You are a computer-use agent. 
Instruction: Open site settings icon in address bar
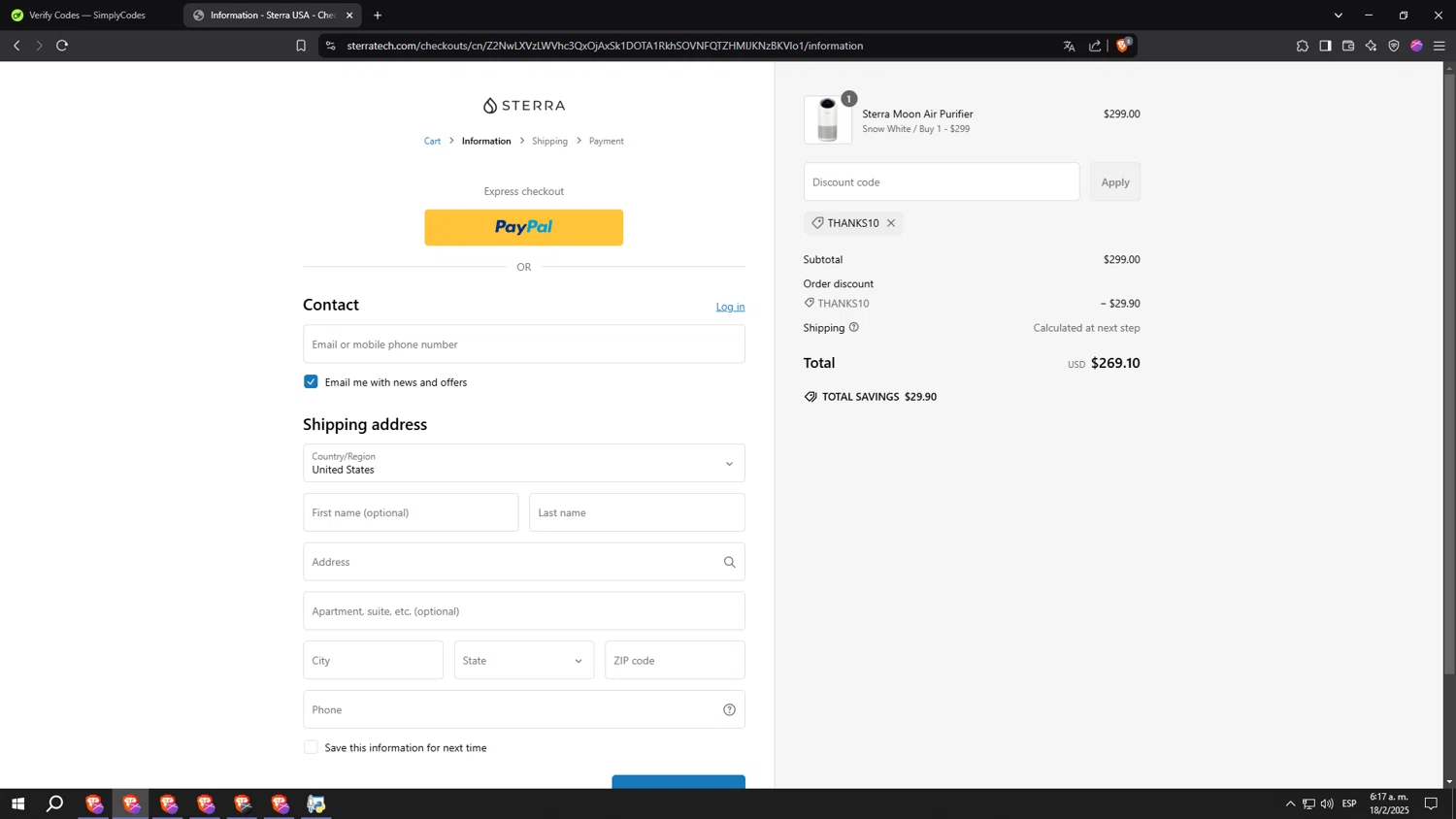331,46
